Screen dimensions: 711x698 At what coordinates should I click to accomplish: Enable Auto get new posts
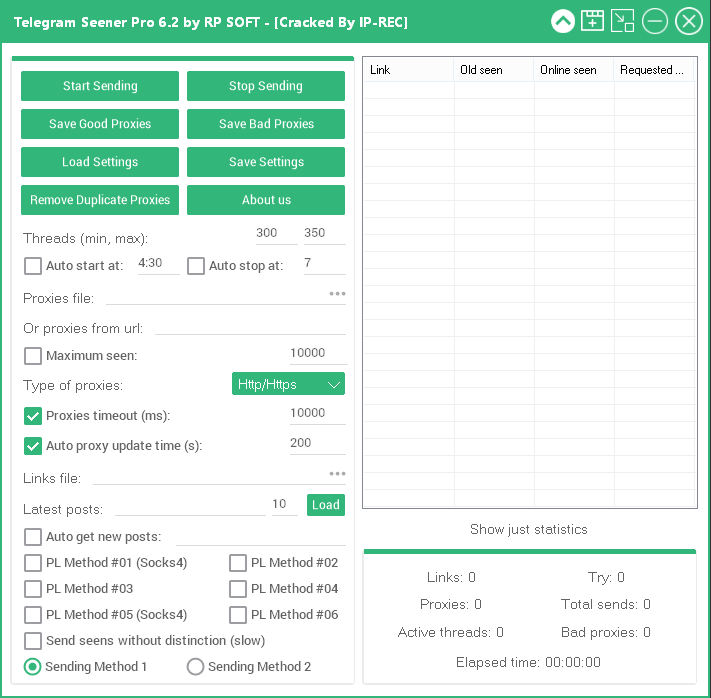pos(33,537)
